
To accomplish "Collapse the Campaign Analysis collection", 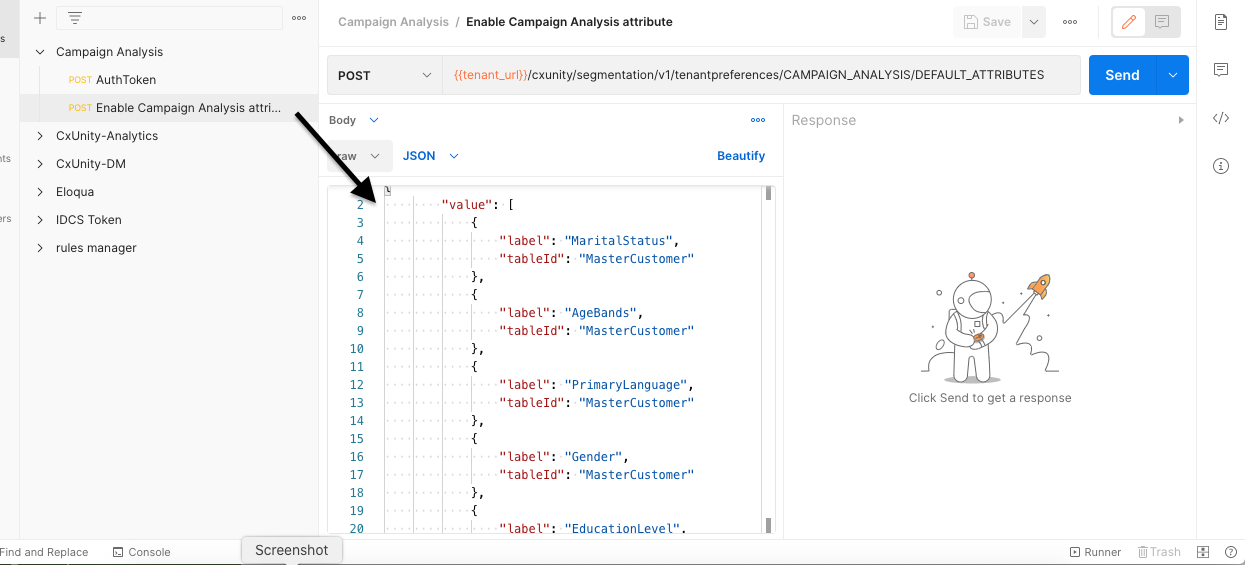I will [40, 52].
